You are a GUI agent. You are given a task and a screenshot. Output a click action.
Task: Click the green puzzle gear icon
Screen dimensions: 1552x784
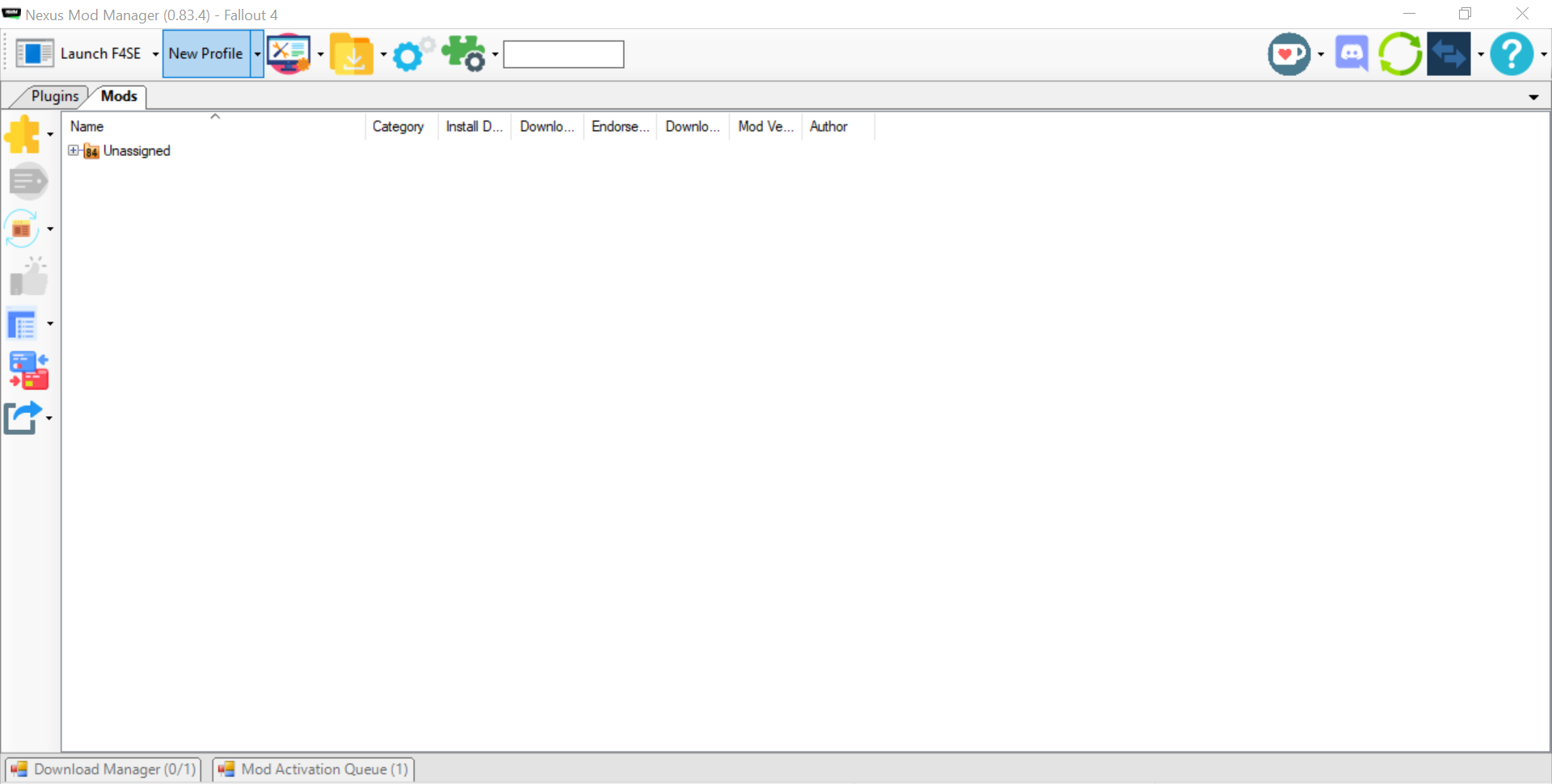(464, 54)
